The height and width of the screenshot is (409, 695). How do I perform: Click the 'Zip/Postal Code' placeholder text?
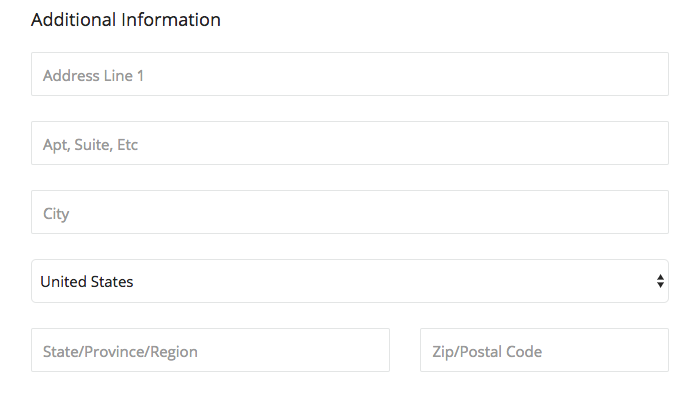coord(487,351)
